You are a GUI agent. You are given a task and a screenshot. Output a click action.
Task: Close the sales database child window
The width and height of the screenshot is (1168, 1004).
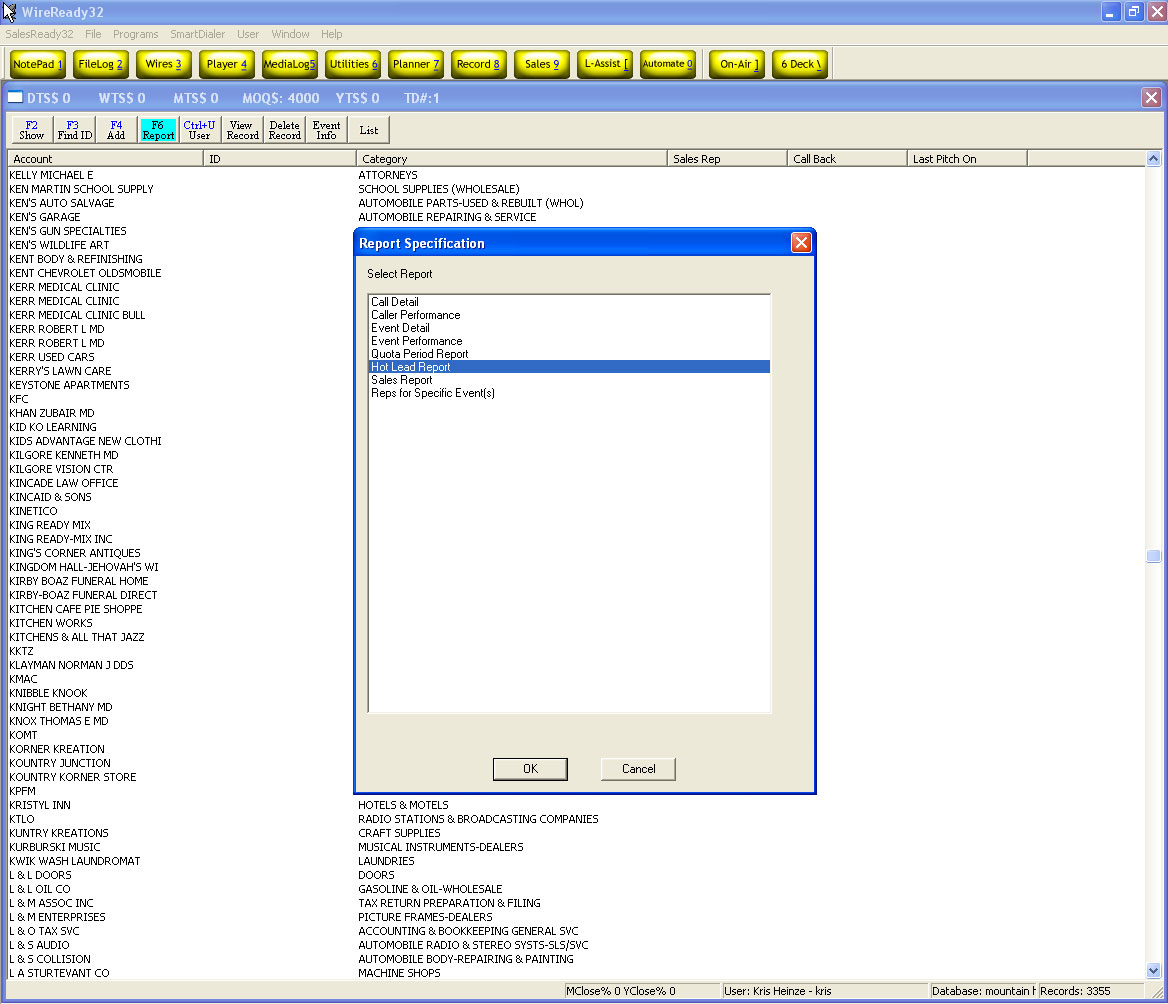pyautogui.click(x=1152, y=98)
